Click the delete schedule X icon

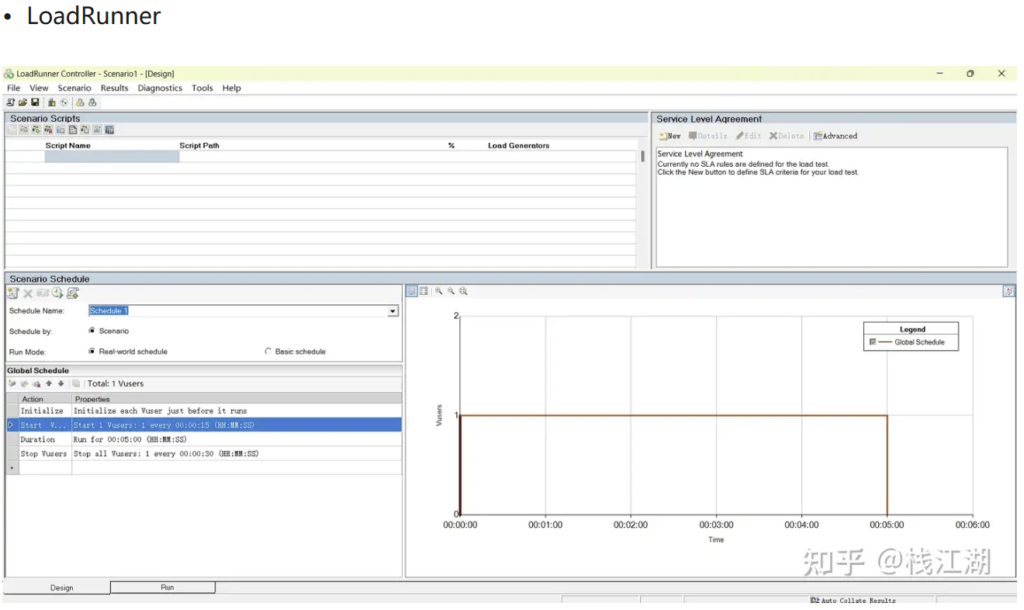click(28, 293)
